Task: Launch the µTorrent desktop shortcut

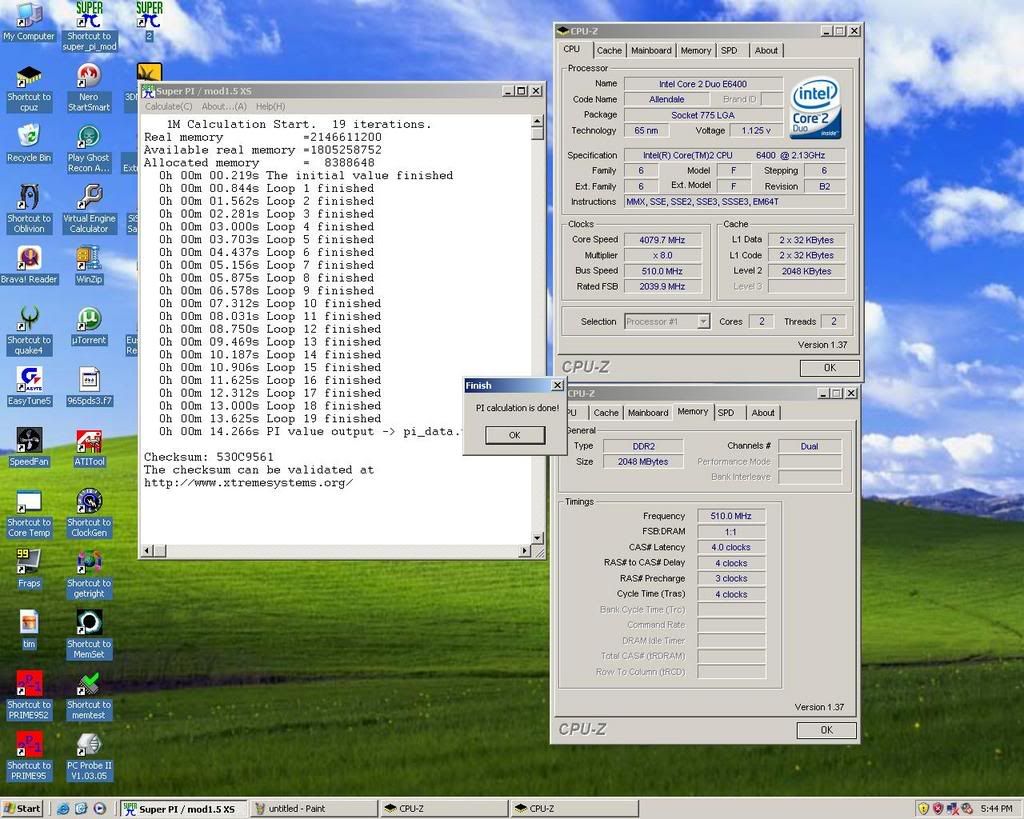Action: (89, 320)
